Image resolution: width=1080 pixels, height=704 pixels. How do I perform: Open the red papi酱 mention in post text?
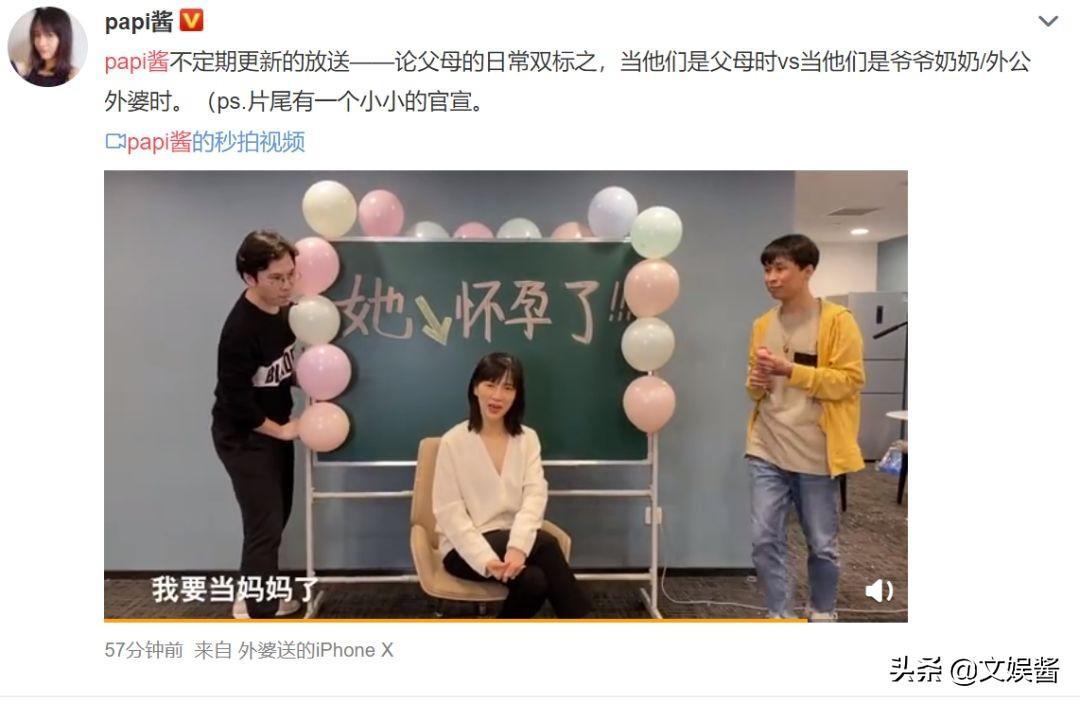coord(136,62)
